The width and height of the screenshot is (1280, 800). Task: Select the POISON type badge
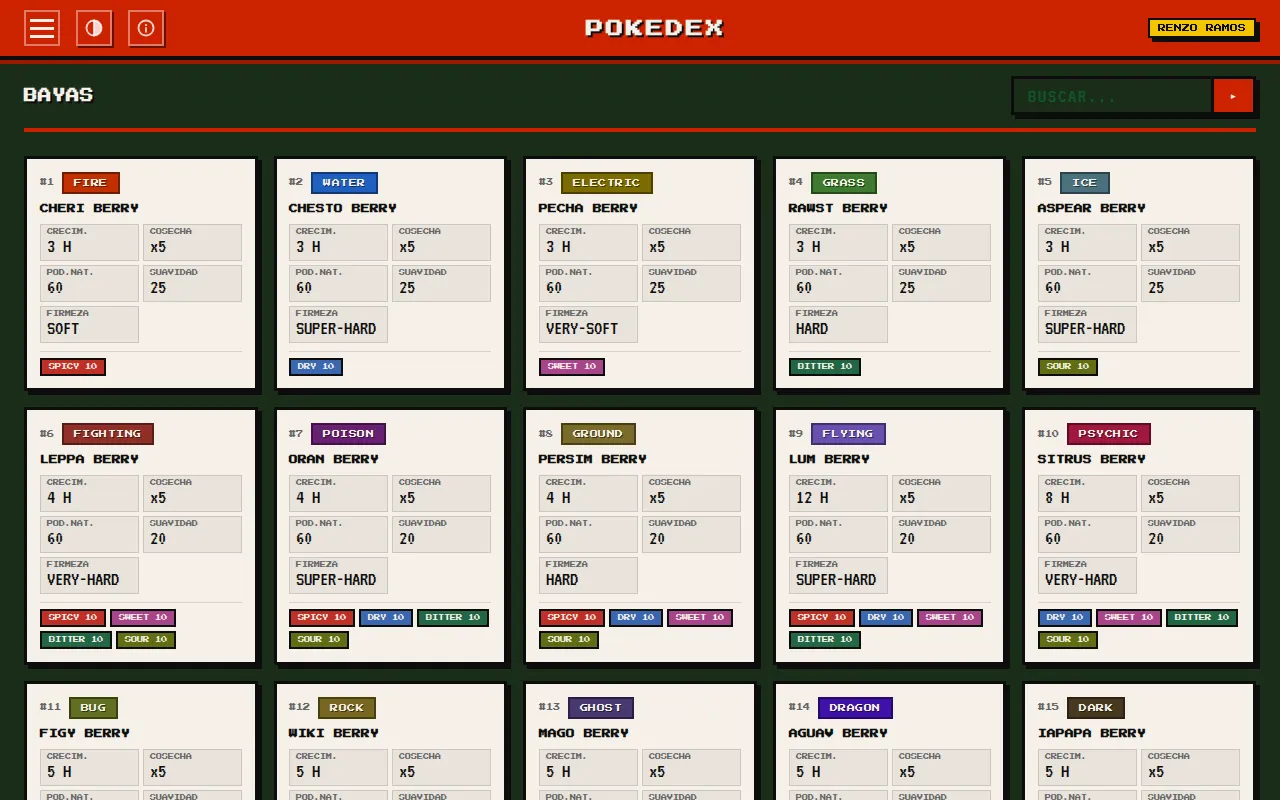348,434
